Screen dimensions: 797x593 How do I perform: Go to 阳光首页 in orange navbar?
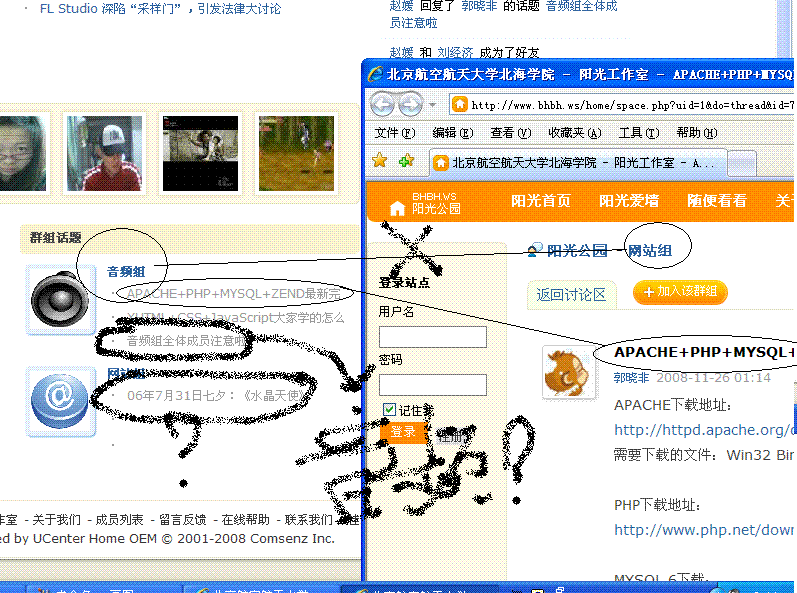click(541, 201)
